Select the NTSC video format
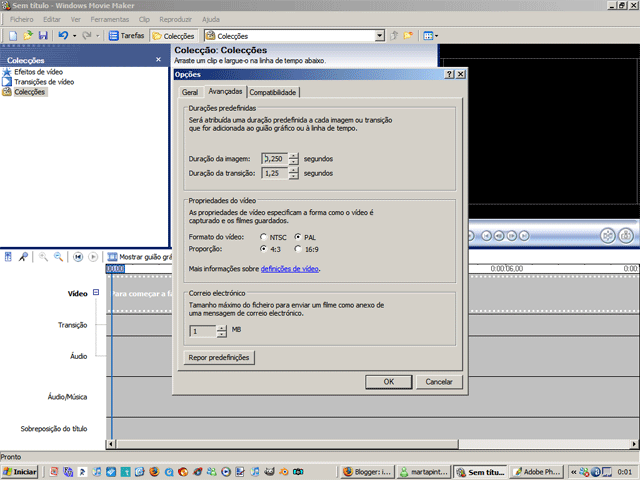The height and width of the screenshot is (480, 640). tap(263, 237)
